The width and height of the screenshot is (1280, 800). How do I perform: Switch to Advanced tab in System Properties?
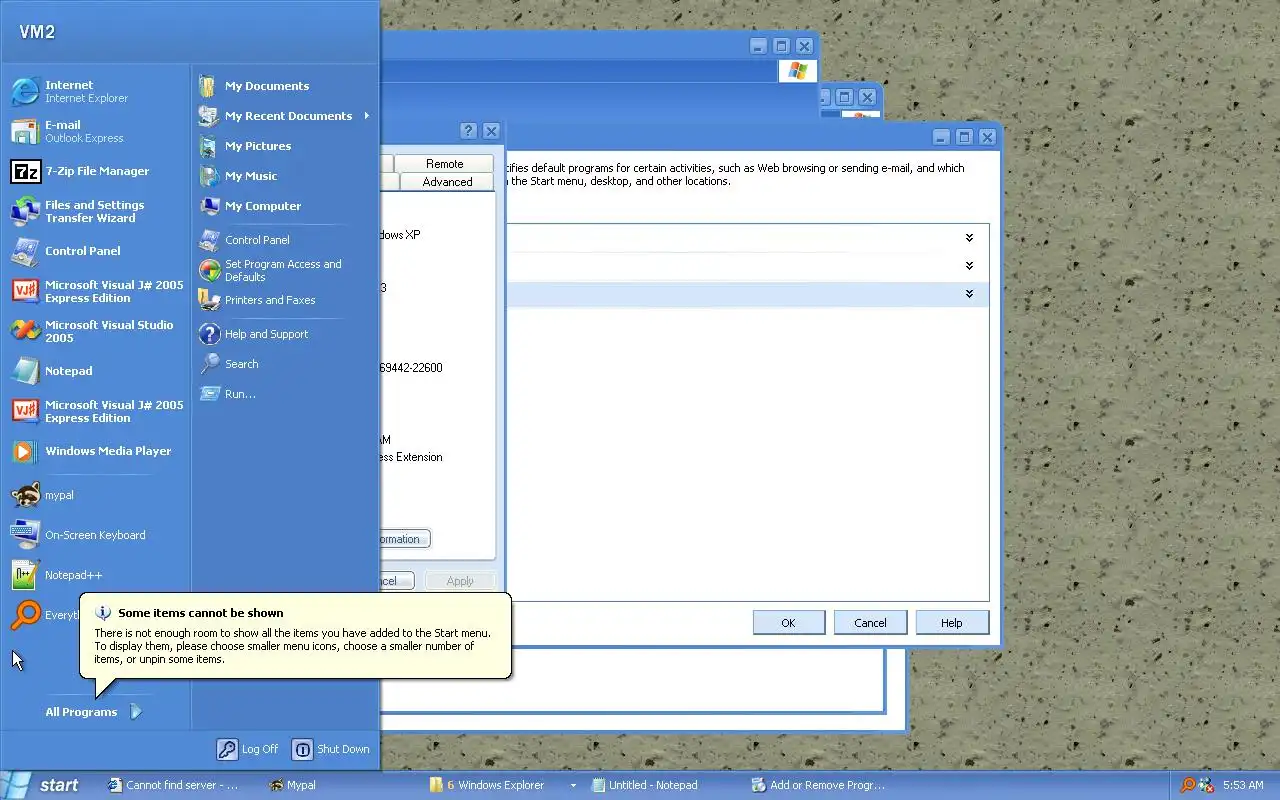pyautogui.click(x=447, y=182)
